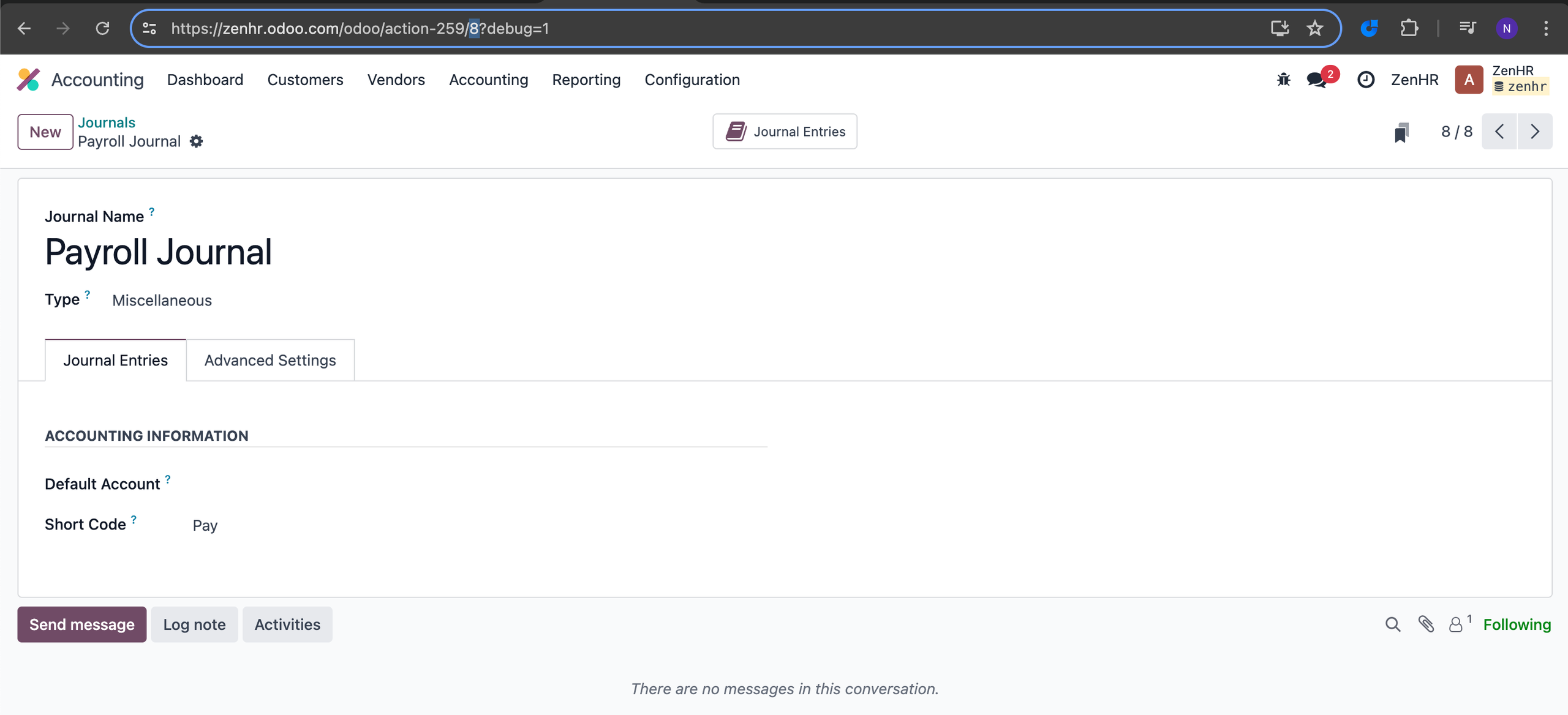Search chatter messages with magnifier icon
Image resolution: width=1568 pixels, height=715 pixels.
tap(1393, 624)
